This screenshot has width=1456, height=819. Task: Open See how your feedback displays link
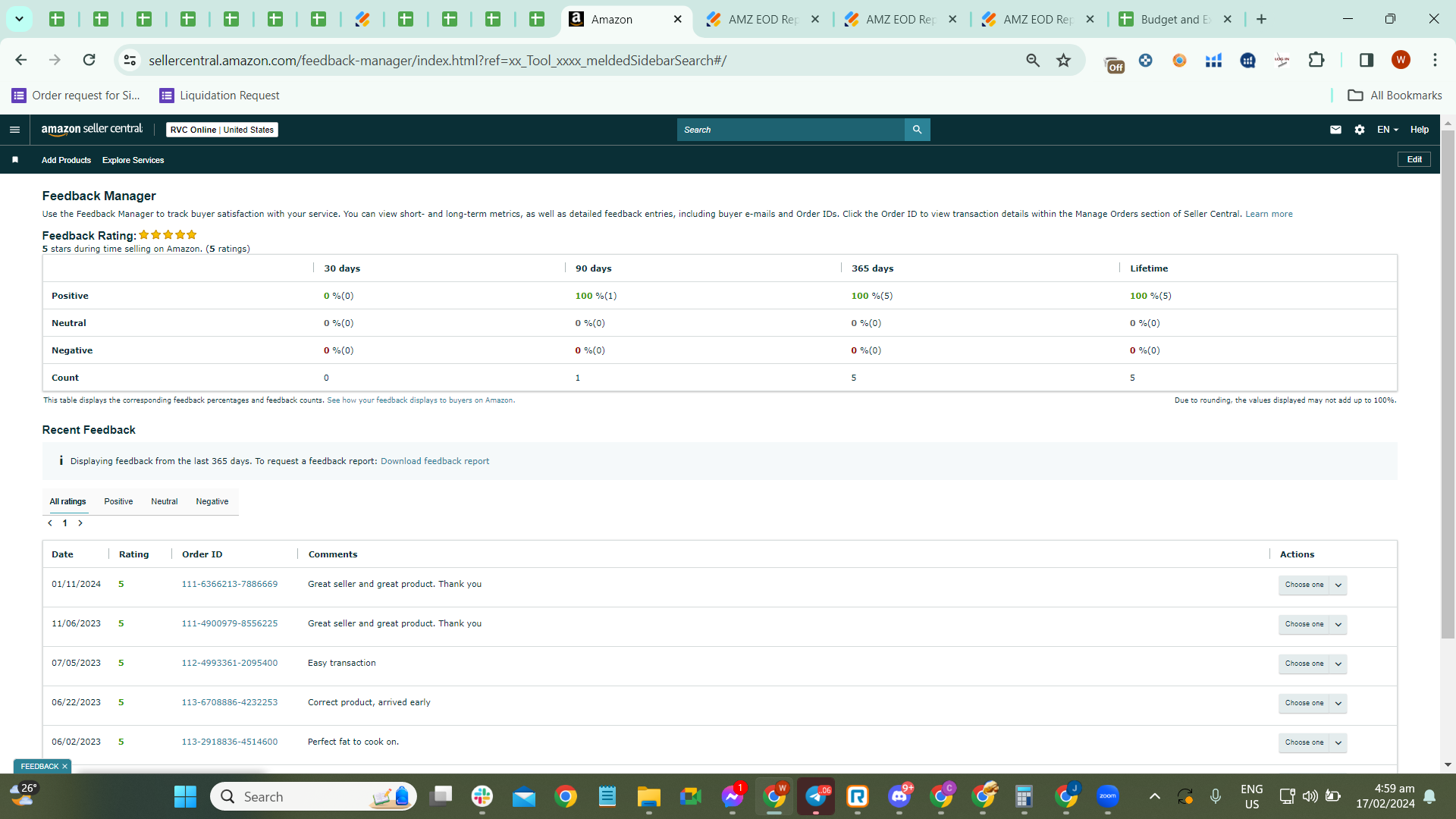pos(421,400)
